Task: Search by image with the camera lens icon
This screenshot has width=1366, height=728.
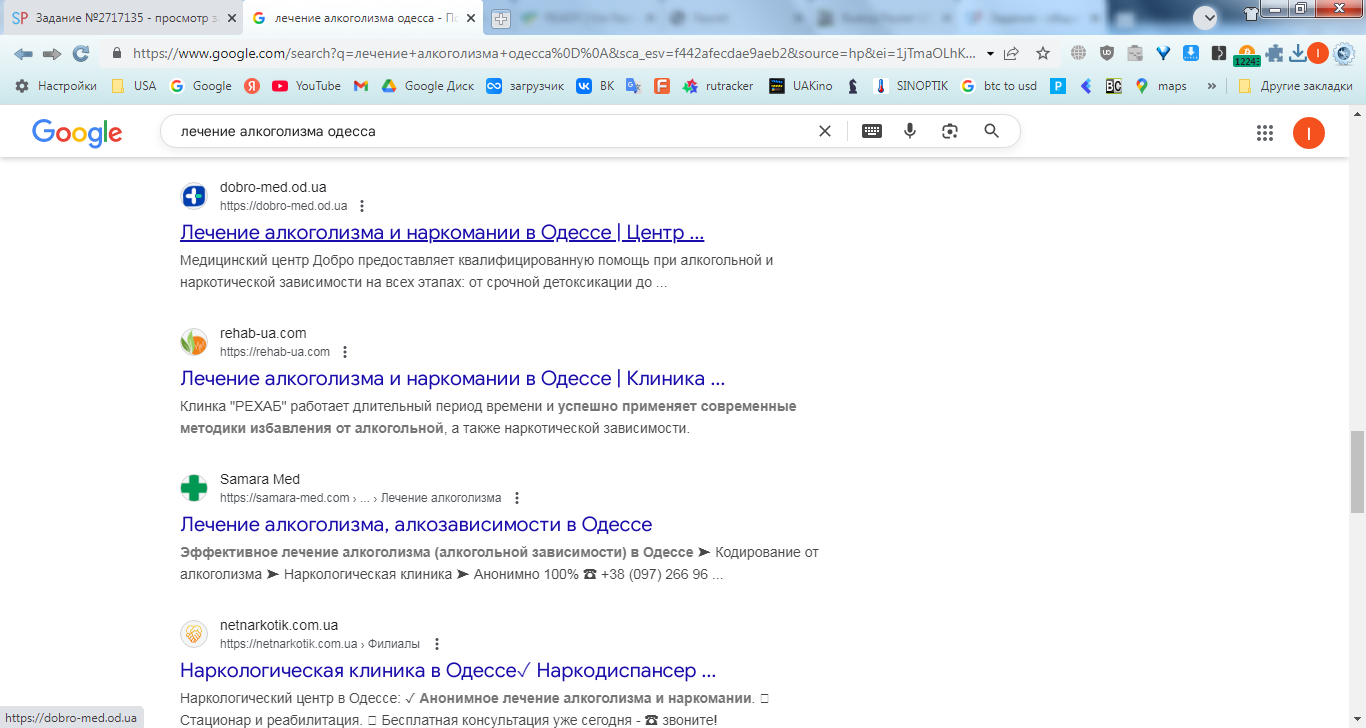Action: [x=950, y=131]
